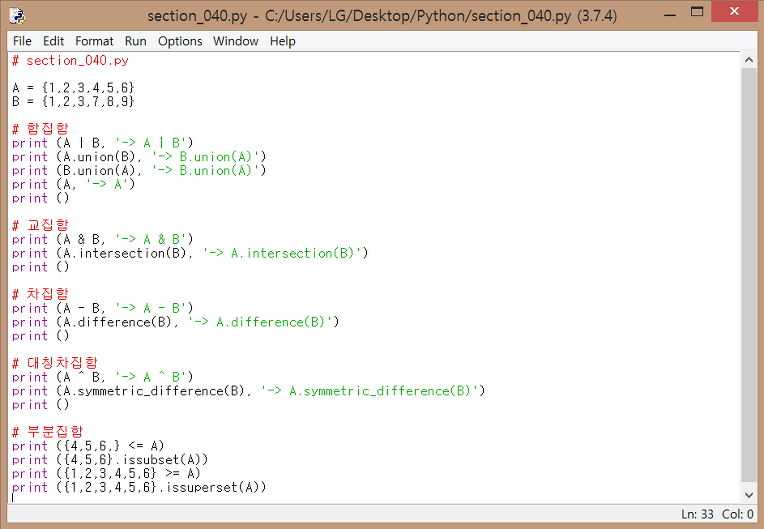The height and width of the screenshot is (529, 764).
Task: Click the '{1,2,3,4,5,6} >= A' line
Action: click(x=106, y=473)
